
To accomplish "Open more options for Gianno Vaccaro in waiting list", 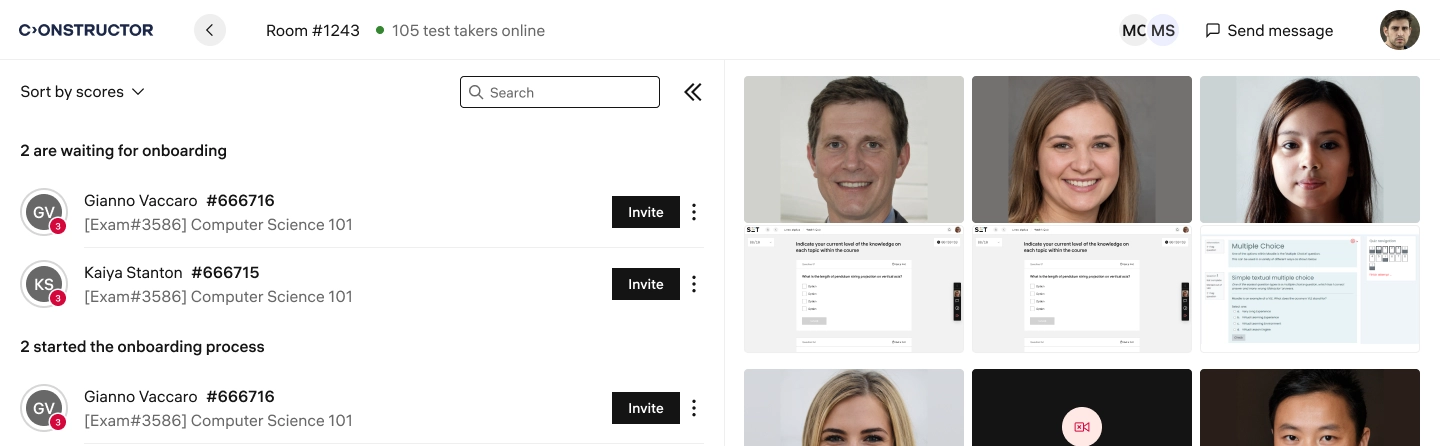I will [x=694, y=212].
